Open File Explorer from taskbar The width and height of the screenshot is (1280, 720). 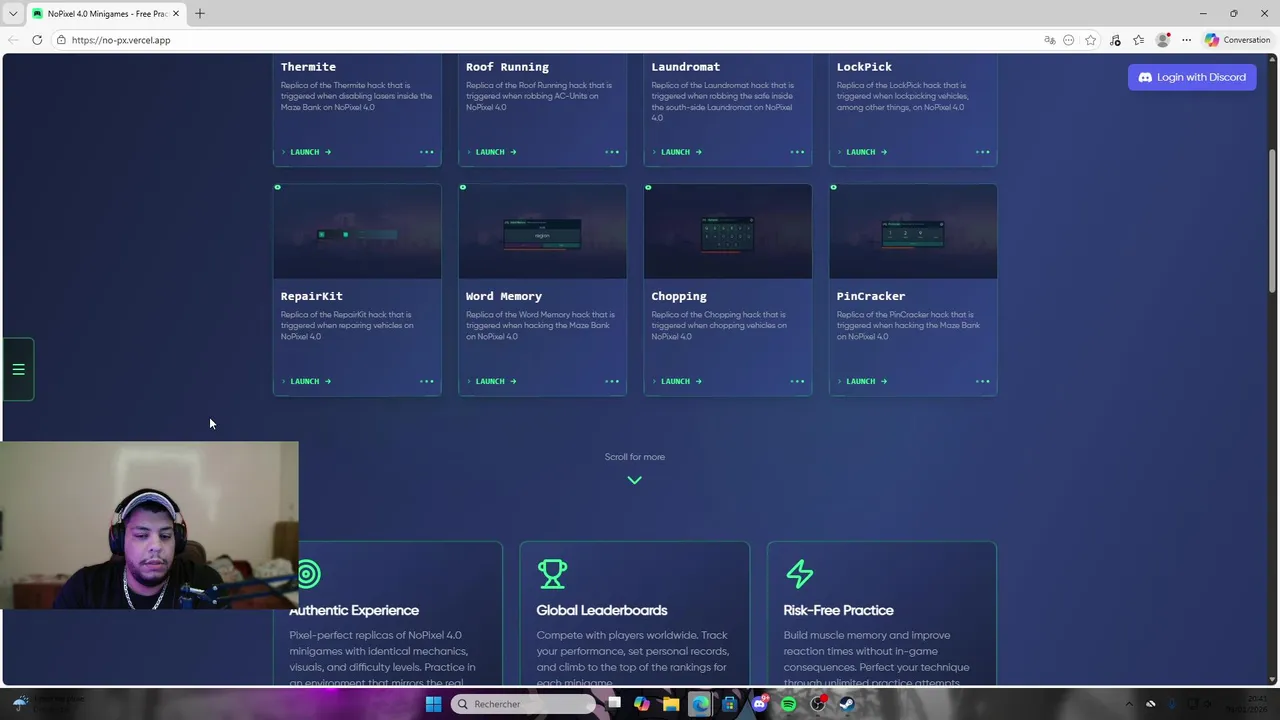(671, 704)
